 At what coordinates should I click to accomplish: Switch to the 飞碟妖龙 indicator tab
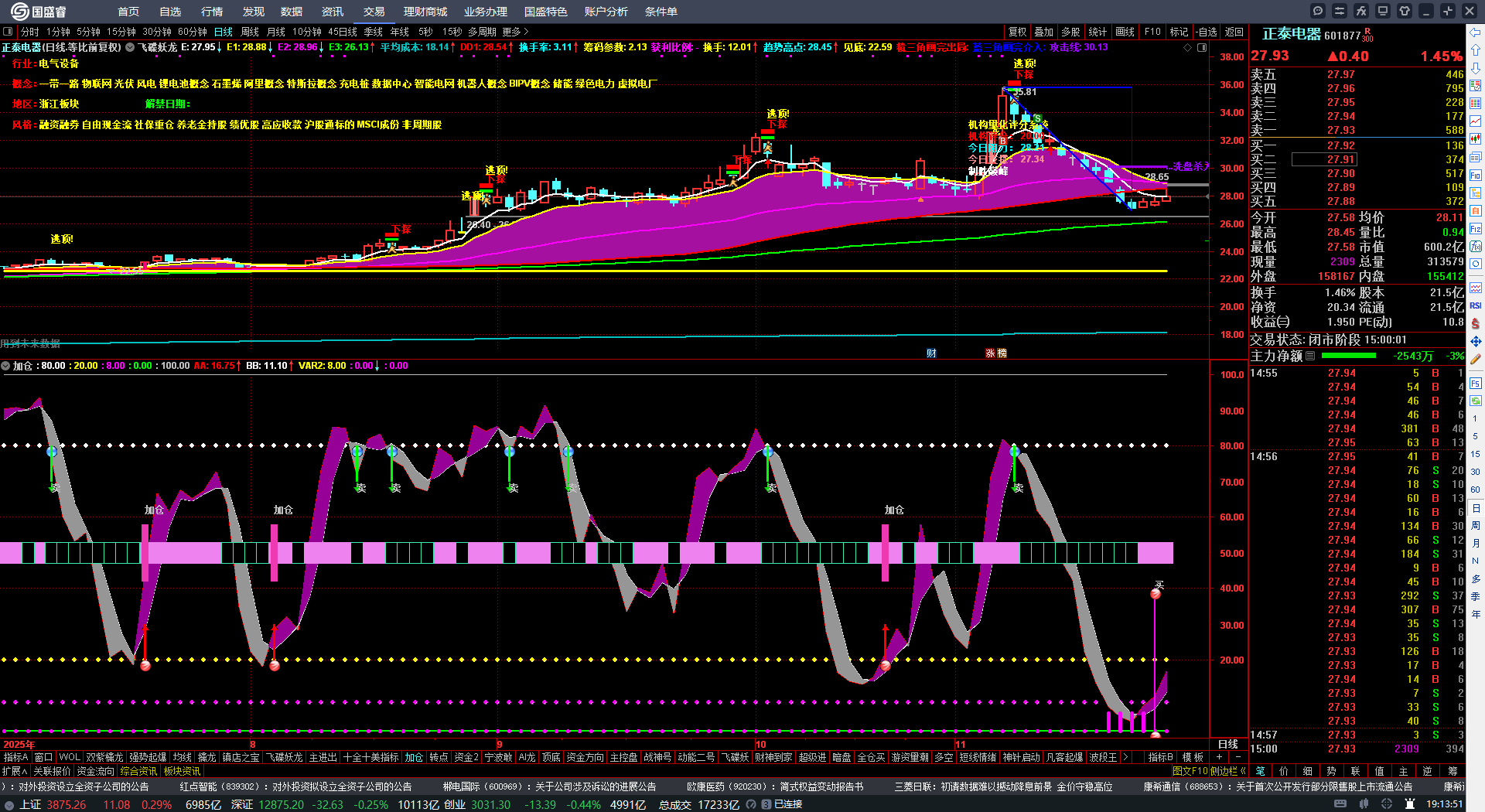tap(285, 757)
